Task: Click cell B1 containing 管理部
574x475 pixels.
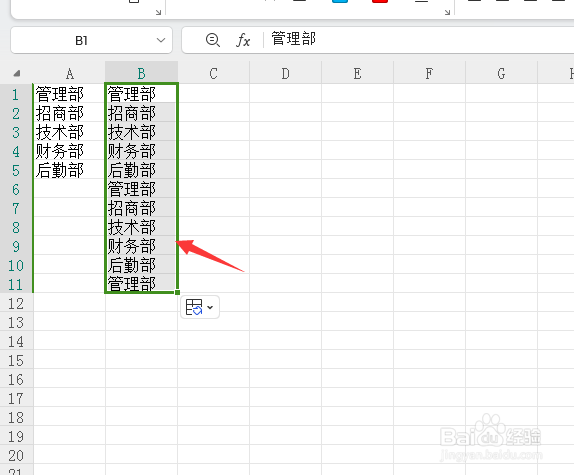Action: (x=142, y=94)
